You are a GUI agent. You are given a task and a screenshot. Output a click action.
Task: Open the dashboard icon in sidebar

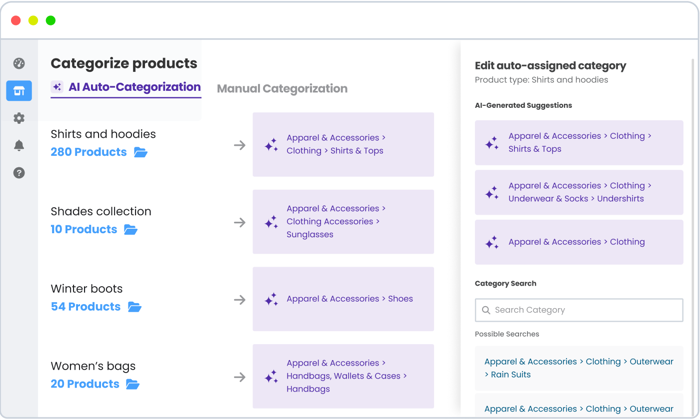tap(19, 64)
